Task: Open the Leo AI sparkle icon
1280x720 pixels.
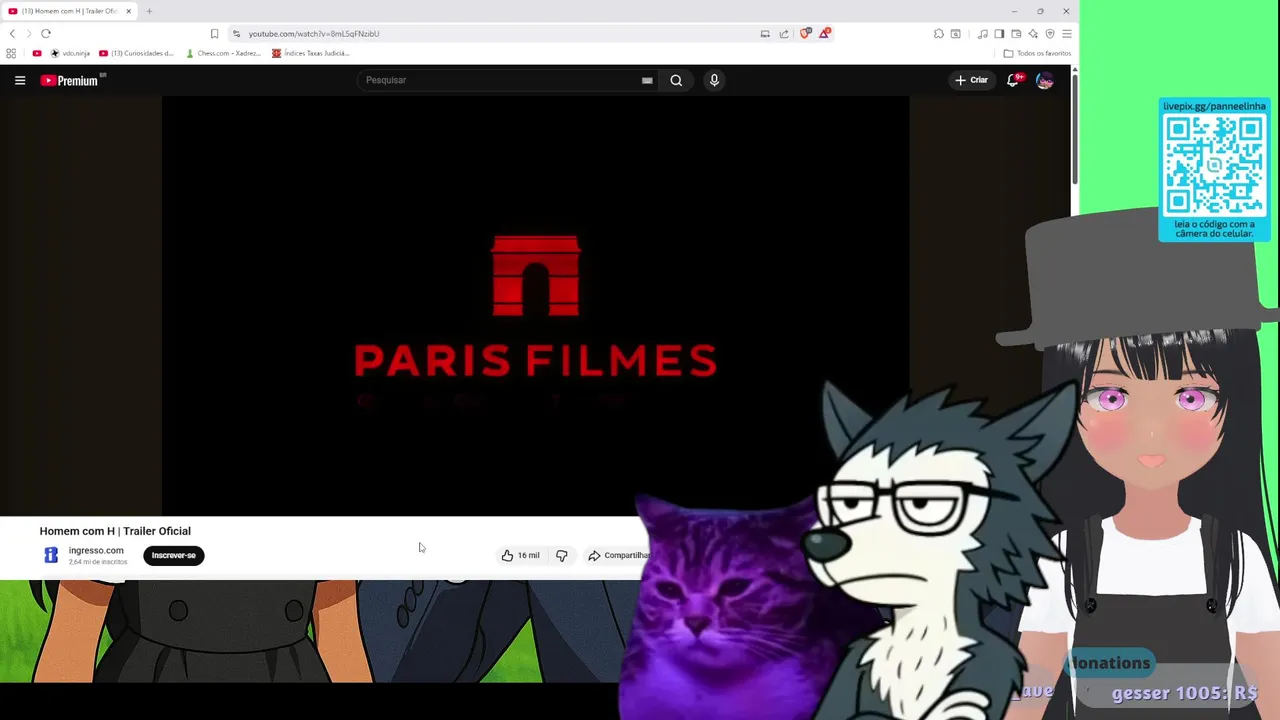Action: (1033, 33)
